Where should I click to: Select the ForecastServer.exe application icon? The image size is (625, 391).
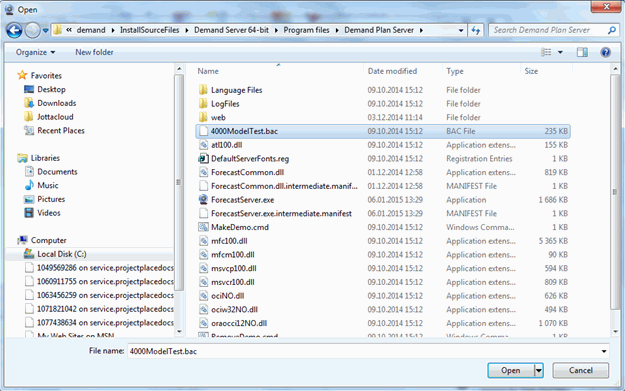tap(203, 200)
